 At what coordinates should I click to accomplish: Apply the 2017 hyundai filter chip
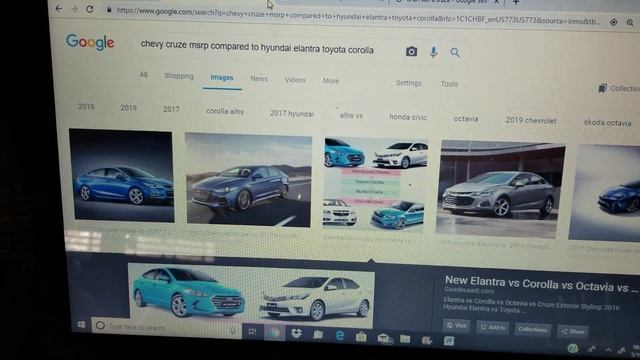point(292,113)
